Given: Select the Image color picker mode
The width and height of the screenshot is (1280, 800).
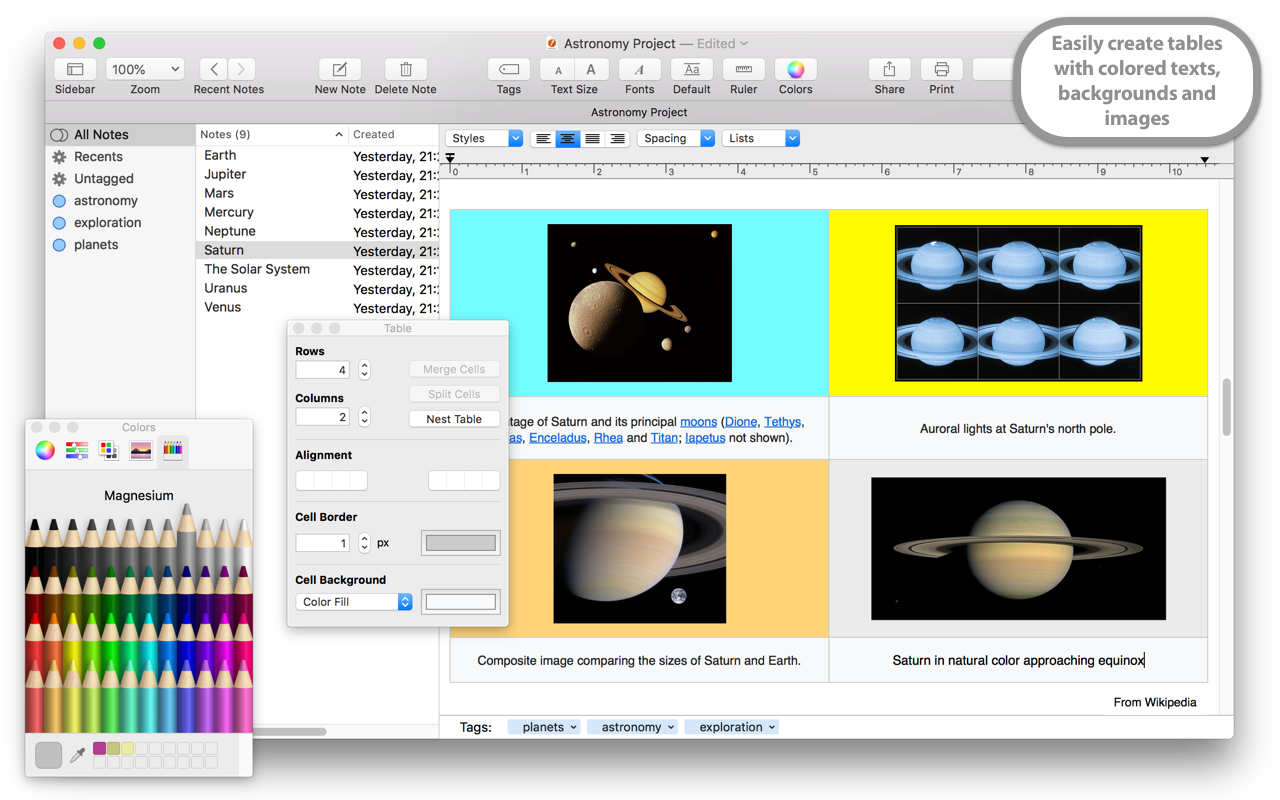Looking at the screenshot, I should click(x=140, y=451).
